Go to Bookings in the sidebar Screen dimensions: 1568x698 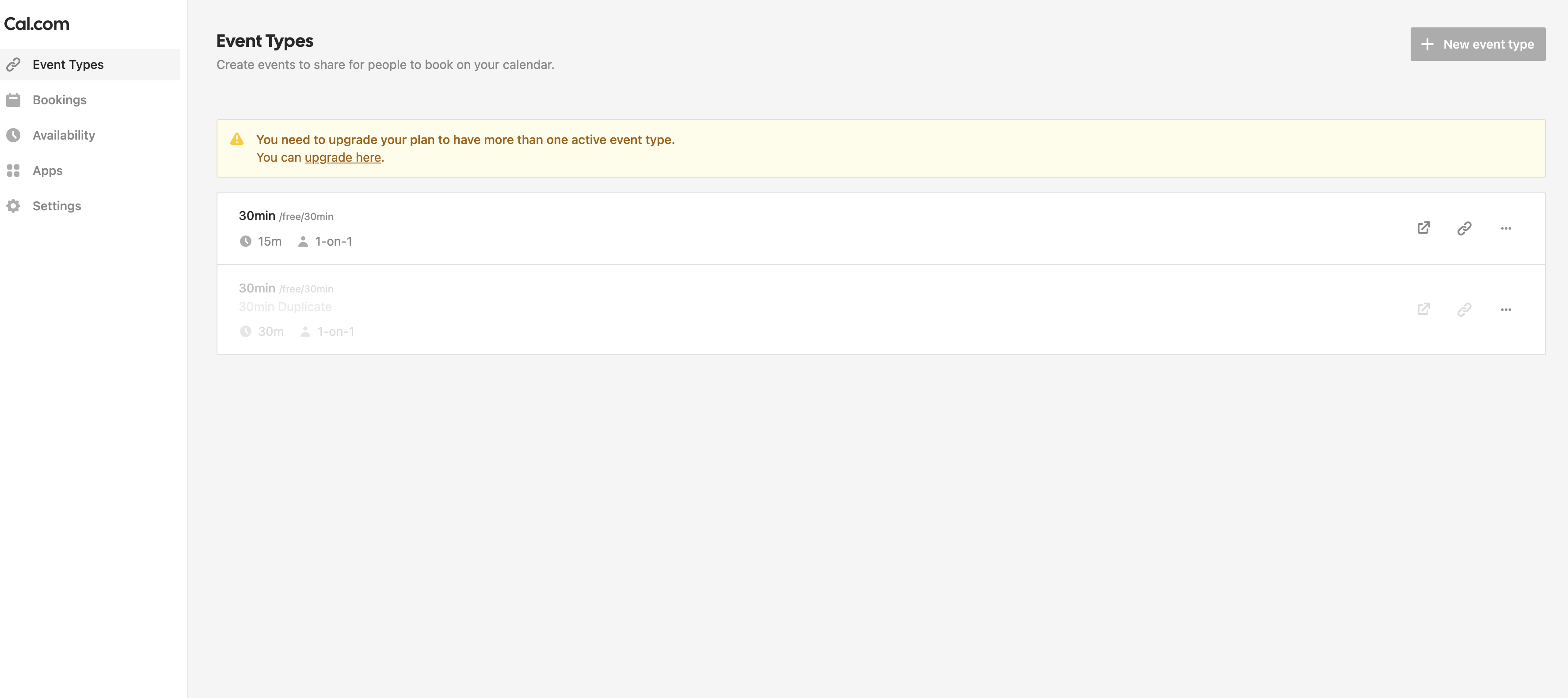click(x=59, y=100)
